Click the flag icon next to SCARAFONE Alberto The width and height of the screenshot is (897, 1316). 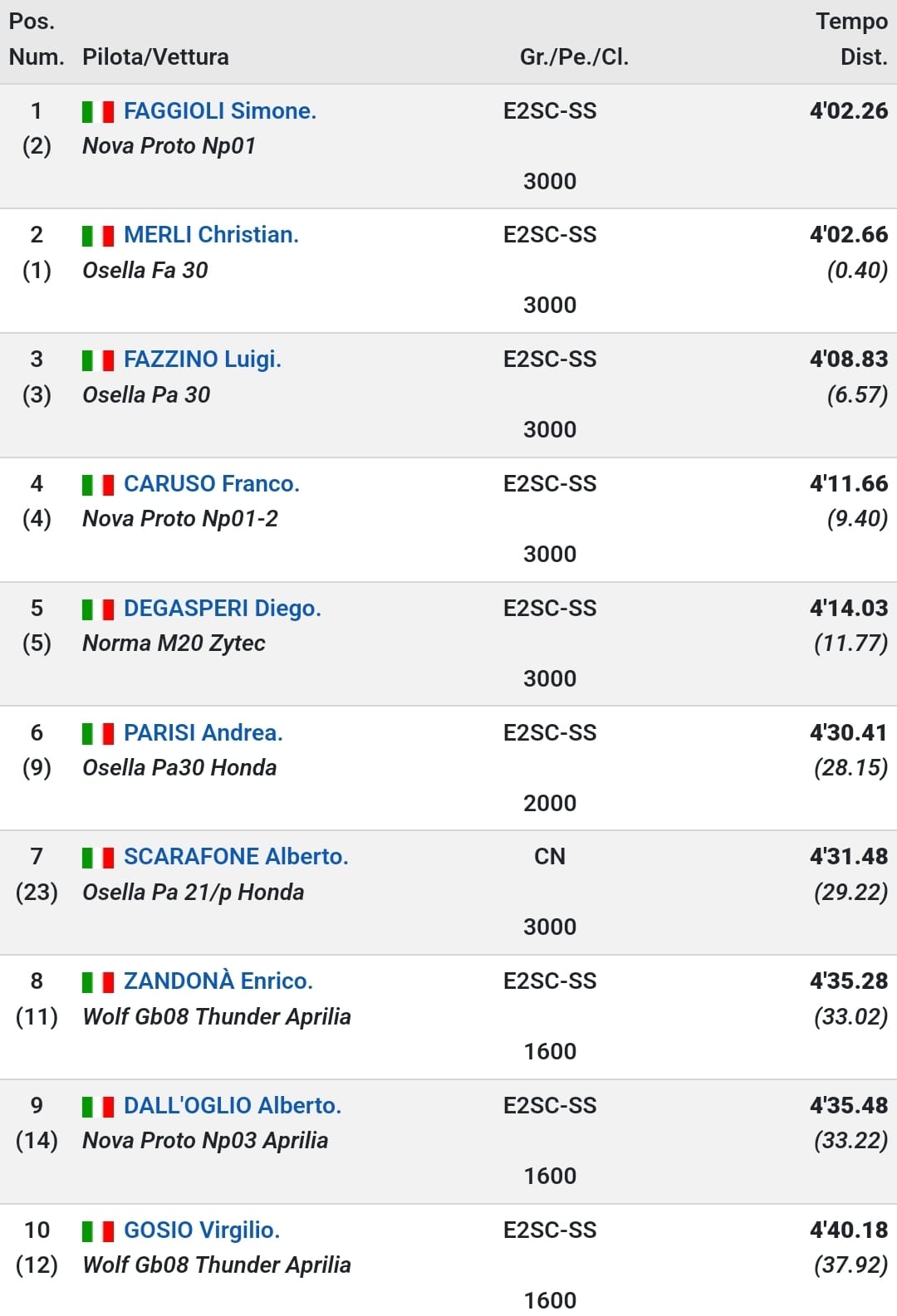(x=98, y=857)
